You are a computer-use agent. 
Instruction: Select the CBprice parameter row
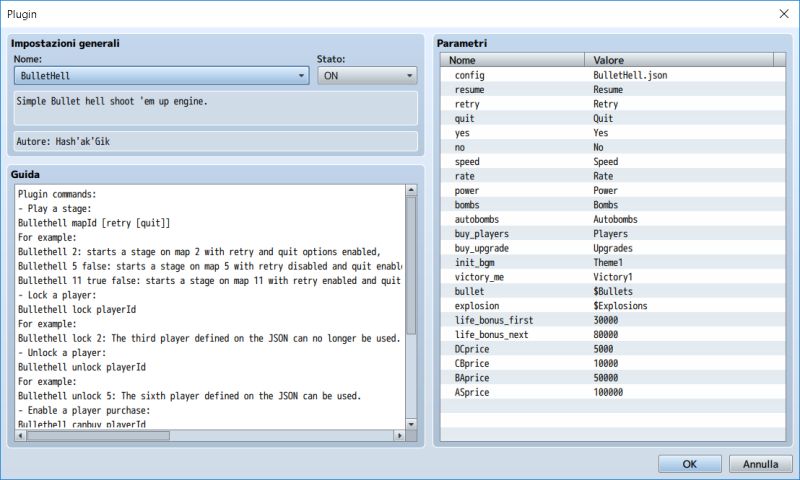(613, 363)
